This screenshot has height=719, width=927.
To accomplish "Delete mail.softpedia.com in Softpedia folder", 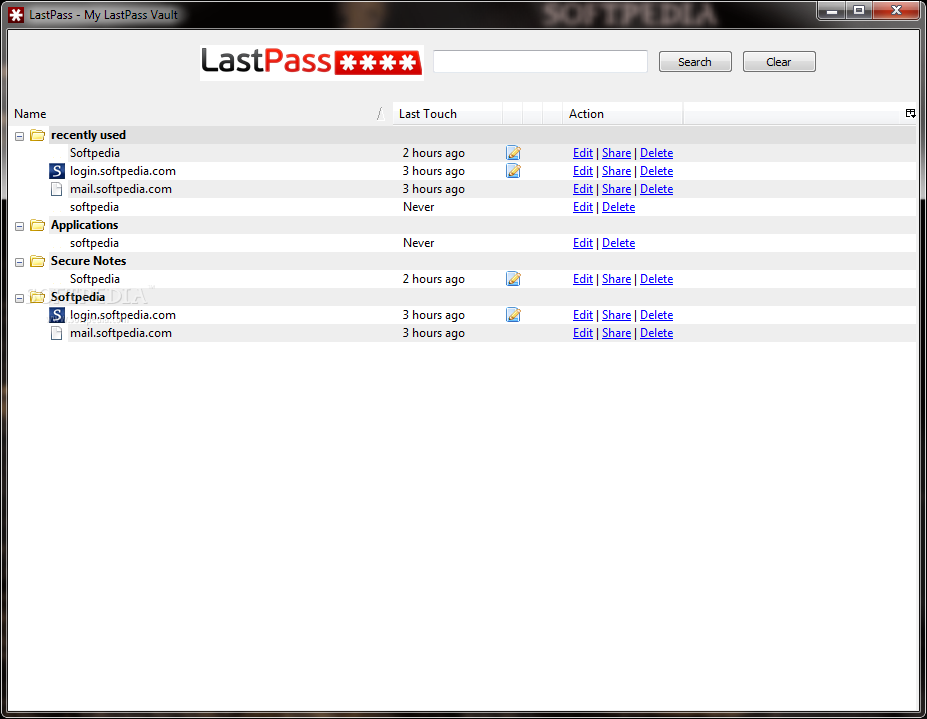I will (x=656, y=333).
